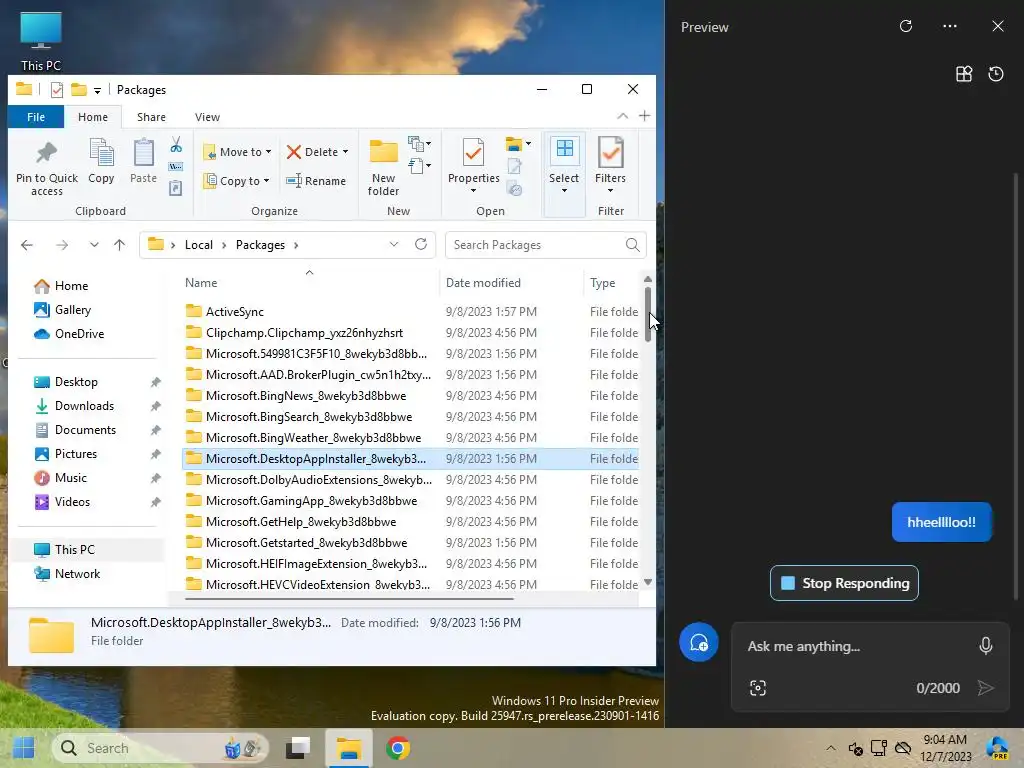This screenshot has width=1024, height=768.
Task: Open Downloads in navigation pane
Action: pyautogui.click(x=84, y=406)
